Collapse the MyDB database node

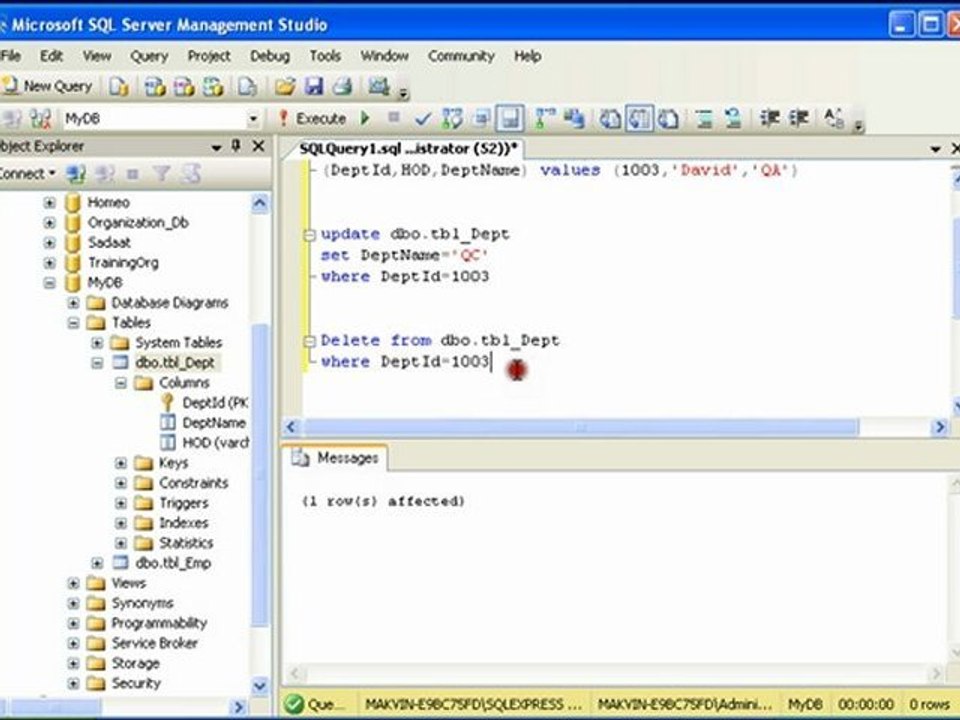50,283
